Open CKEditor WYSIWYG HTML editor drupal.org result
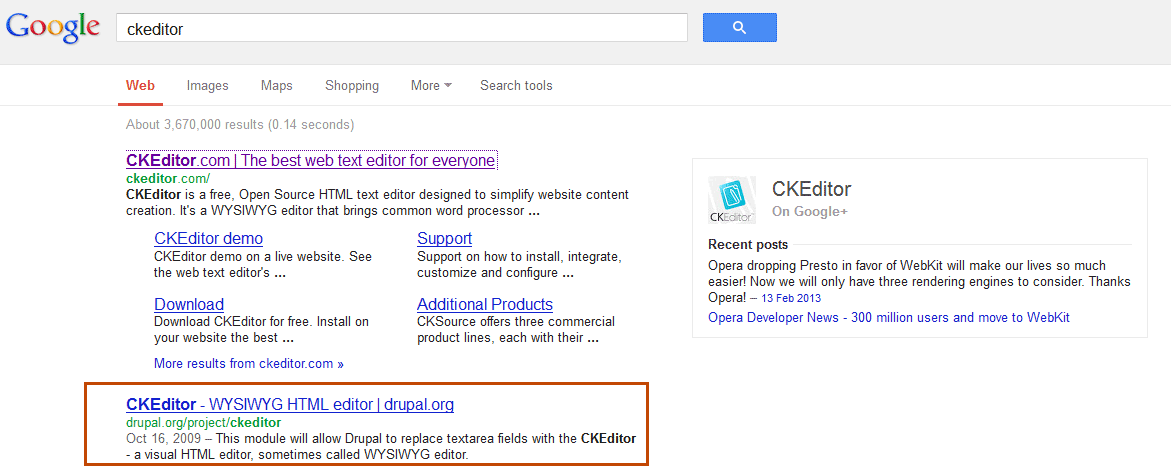The width and height of the screenshot is (1171, 472). coord(290,405)
